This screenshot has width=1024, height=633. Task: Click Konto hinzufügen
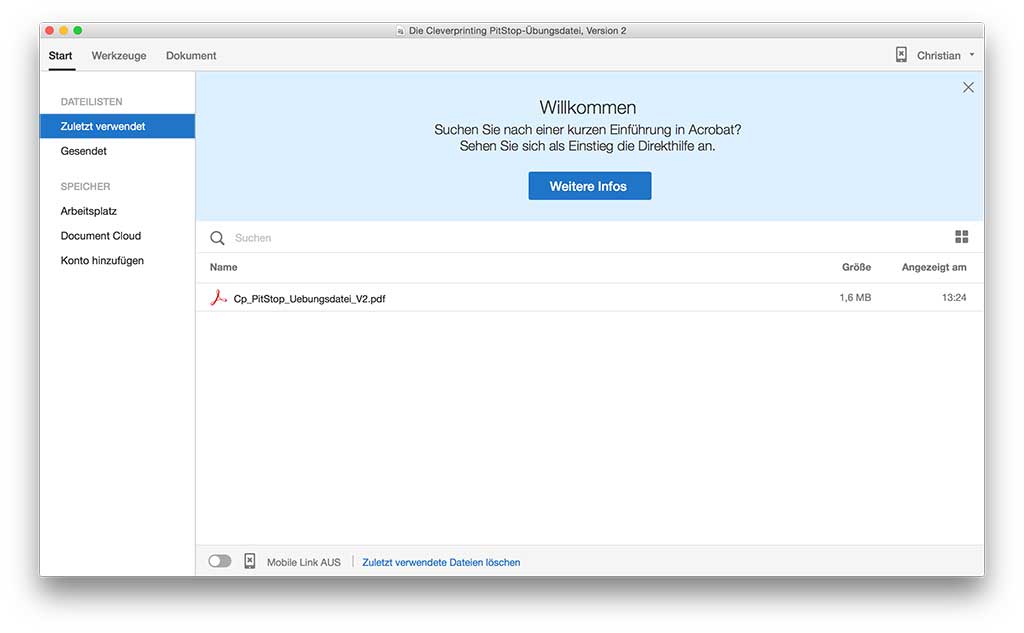(102, 261)
